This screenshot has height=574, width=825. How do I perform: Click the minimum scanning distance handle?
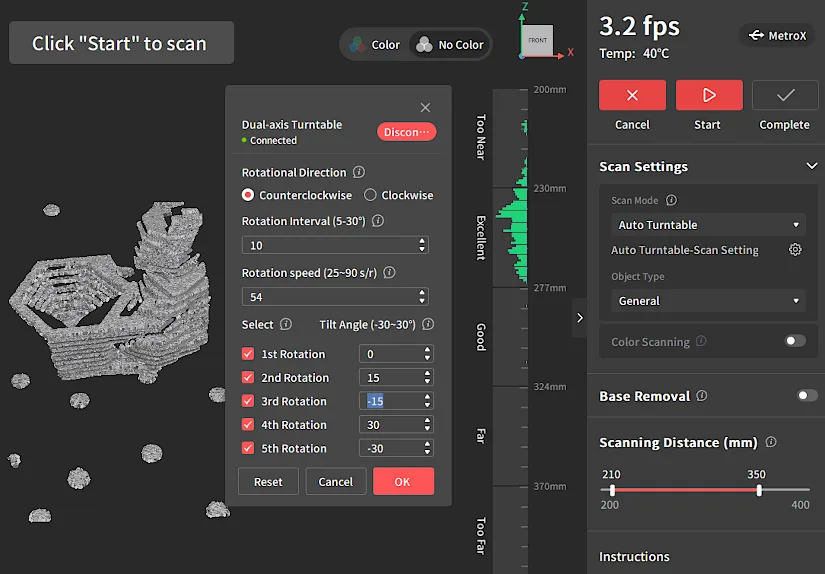pyautogui.click(x=612, y=490)
